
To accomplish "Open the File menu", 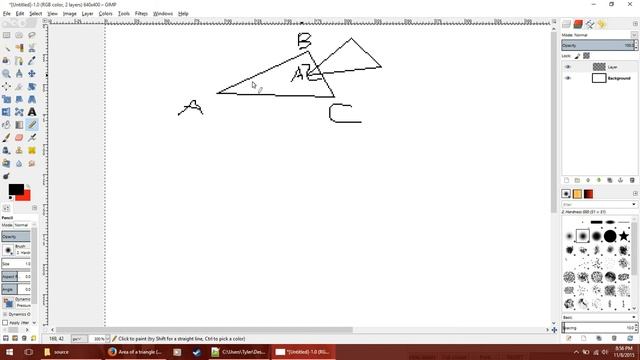I will click(7, 13).
